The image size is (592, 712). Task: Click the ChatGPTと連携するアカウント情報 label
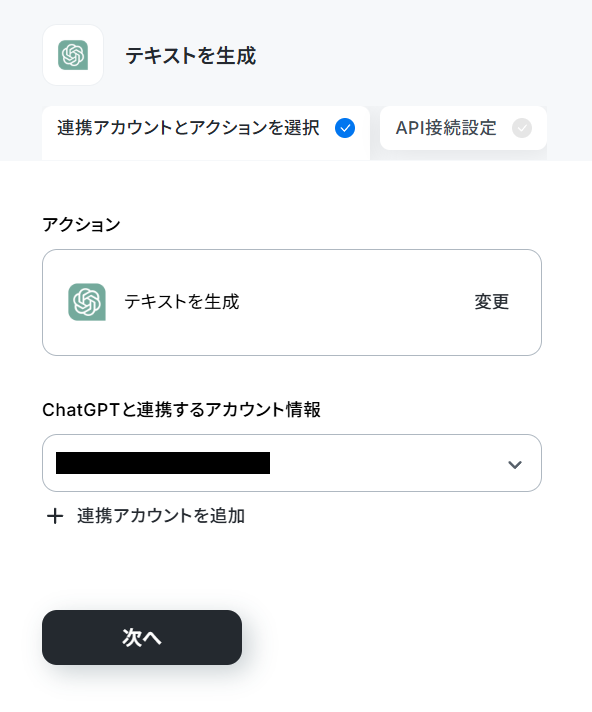tap(182, 410)
